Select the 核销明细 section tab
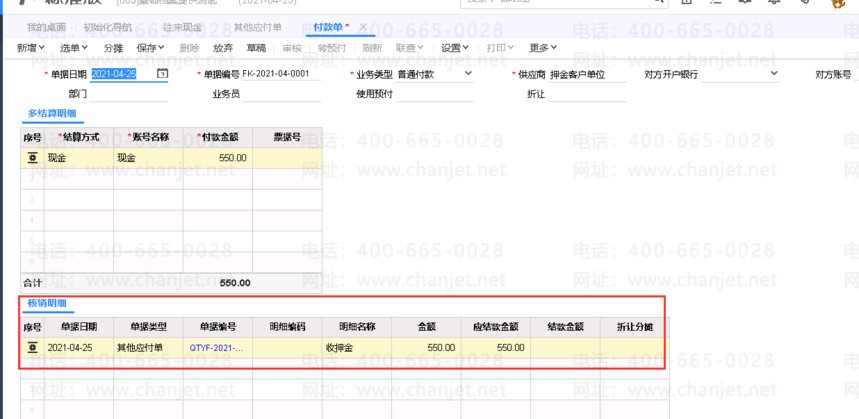The height and width of the screenshot is (419, 859). click(47, 303)
